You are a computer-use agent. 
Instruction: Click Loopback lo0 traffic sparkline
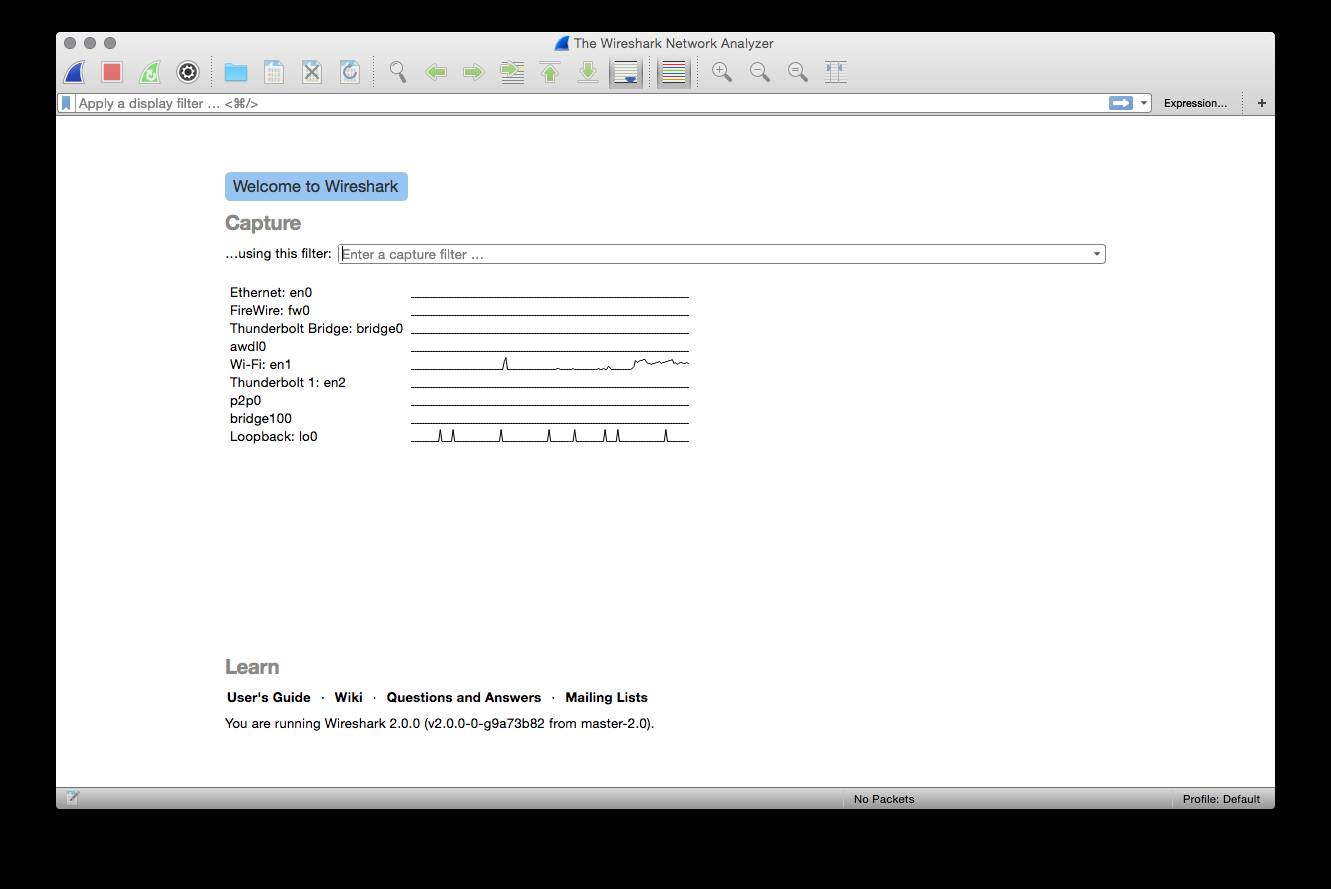(550, 436)
